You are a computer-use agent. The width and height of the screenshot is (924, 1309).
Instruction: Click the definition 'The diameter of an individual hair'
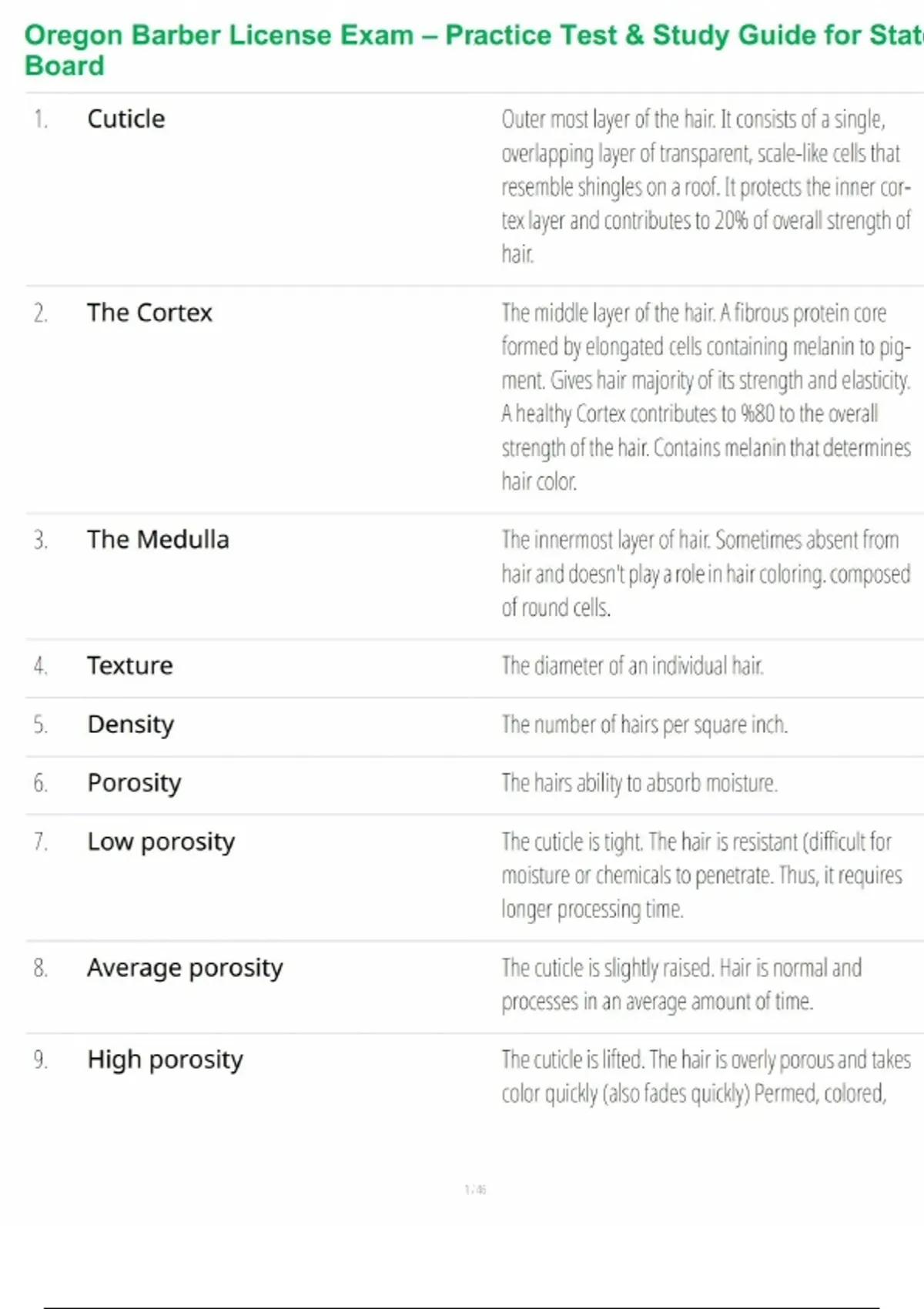[632, 665]
